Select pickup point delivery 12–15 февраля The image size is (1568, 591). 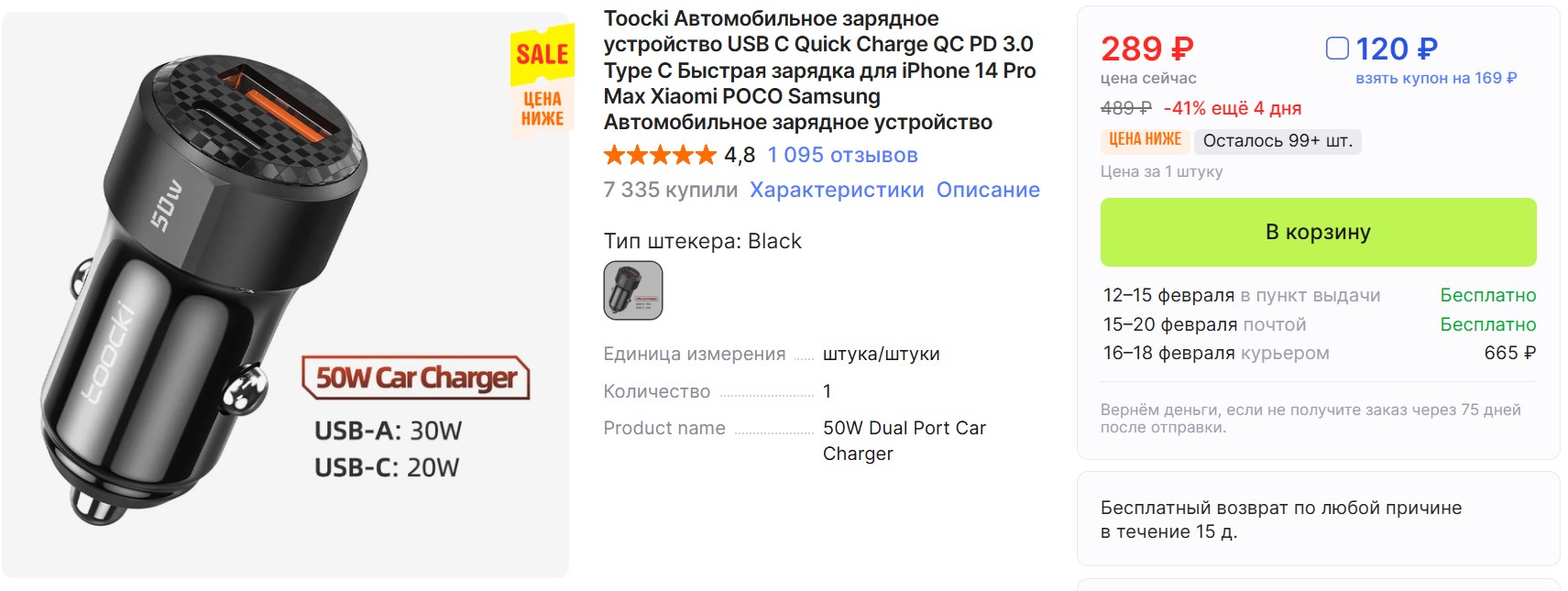[x=1241, y=295]
